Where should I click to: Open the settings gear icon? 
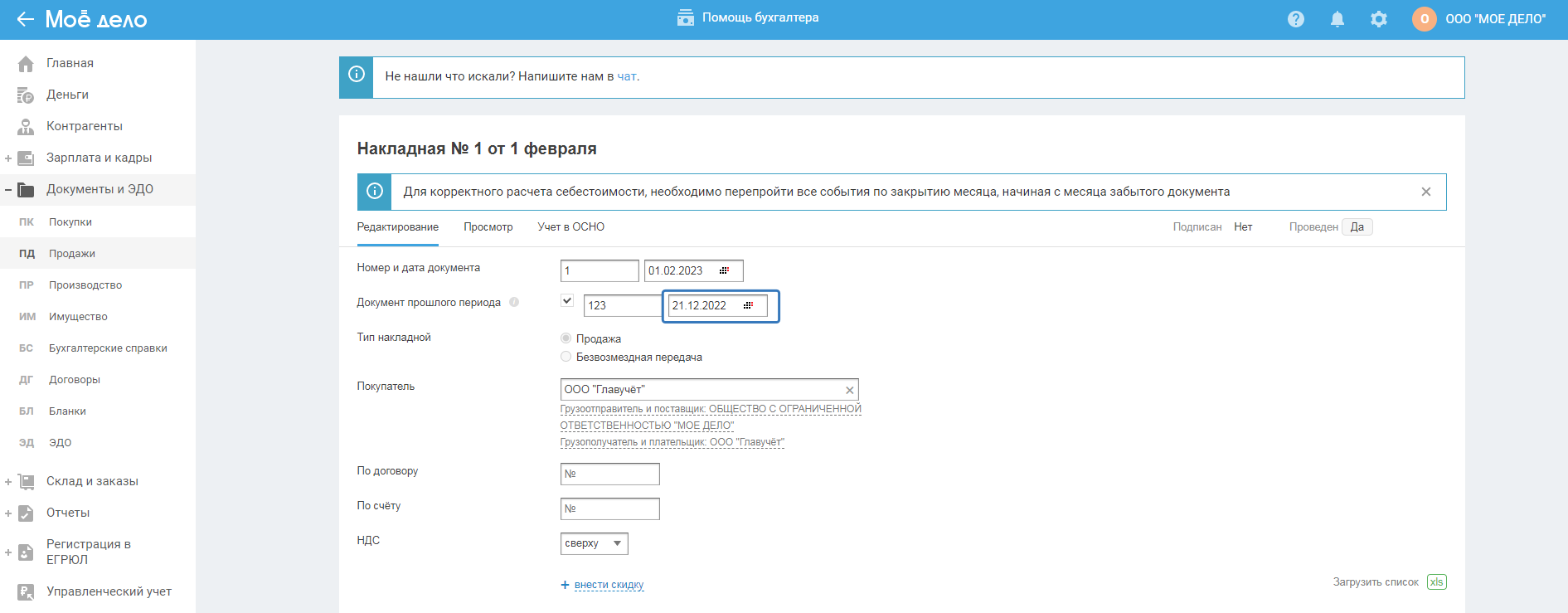point(1379,19)
